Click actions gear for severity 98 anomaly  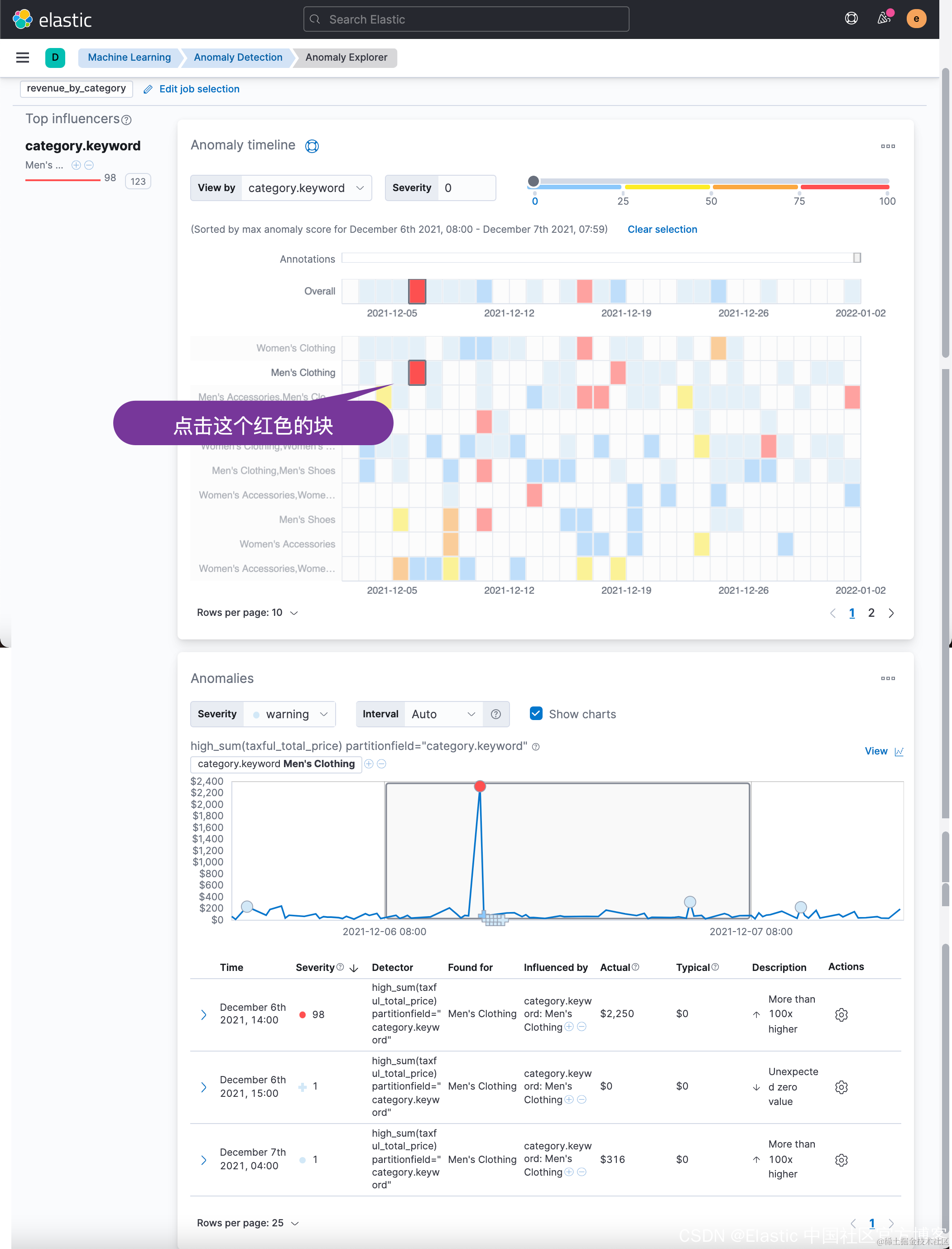pyautogui.click(x=841, y=1014)
